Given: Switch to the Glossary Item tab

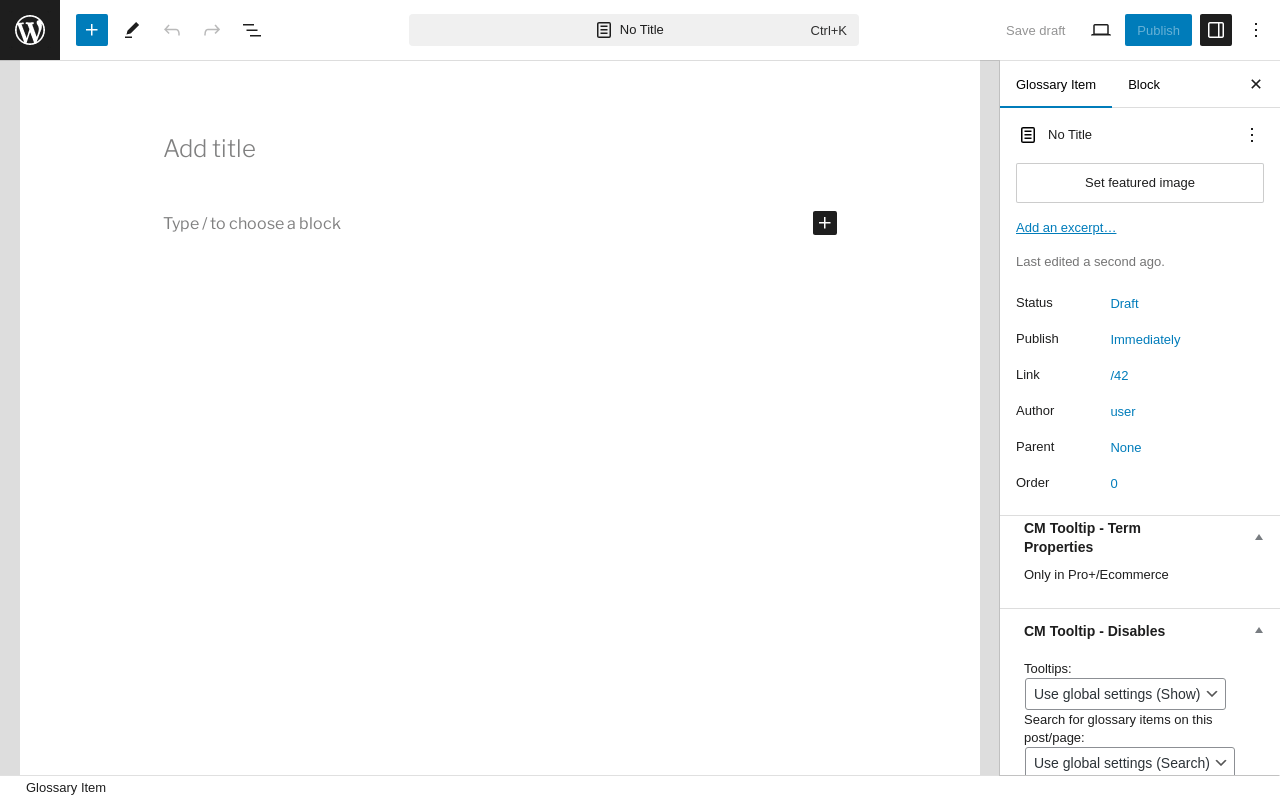Looking at the screenshot, I should pos(1056,84).
